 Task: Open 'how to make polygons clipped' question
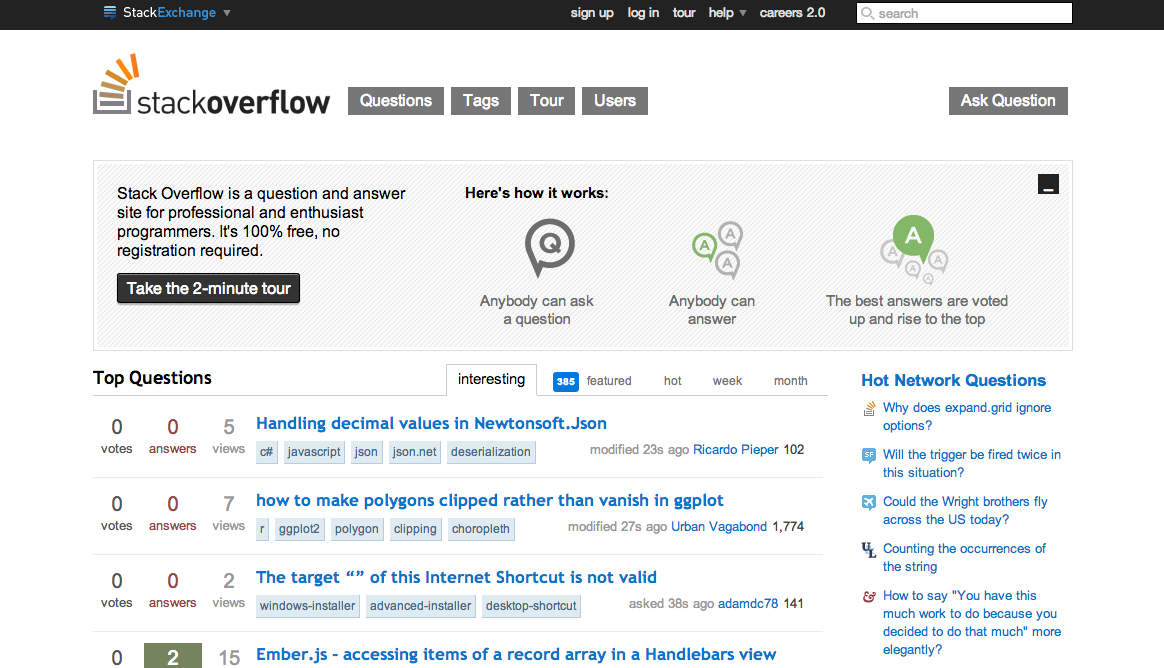tap(490, 500)
